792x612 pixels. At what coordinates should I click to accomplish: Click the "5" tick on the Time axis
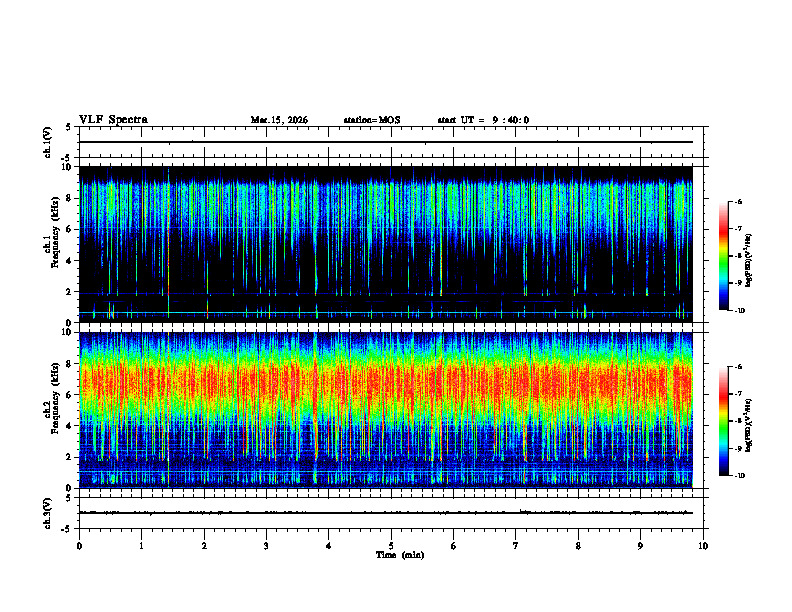click(391, 546)
